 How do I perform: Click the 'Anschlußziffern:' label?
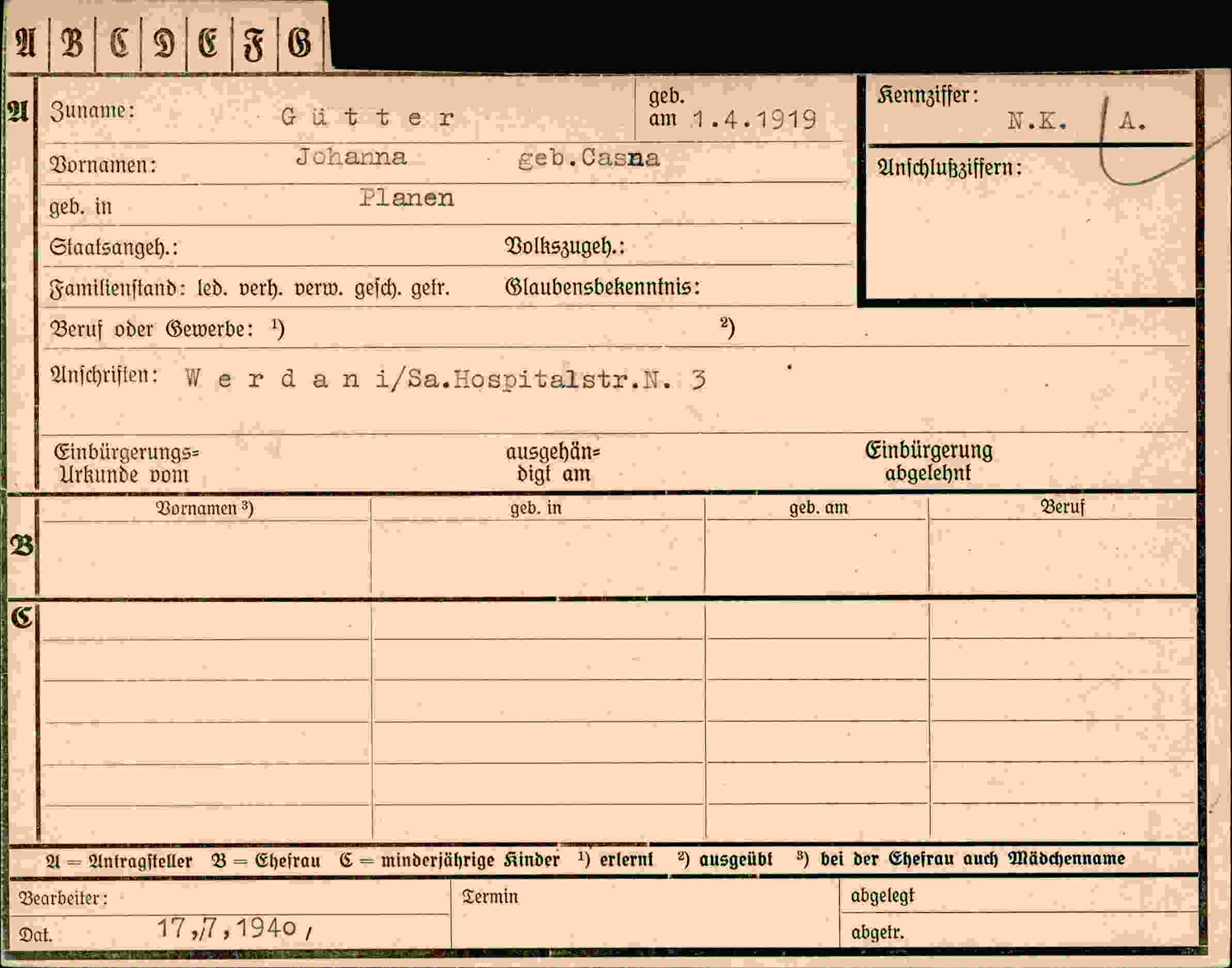click(950, 167)
